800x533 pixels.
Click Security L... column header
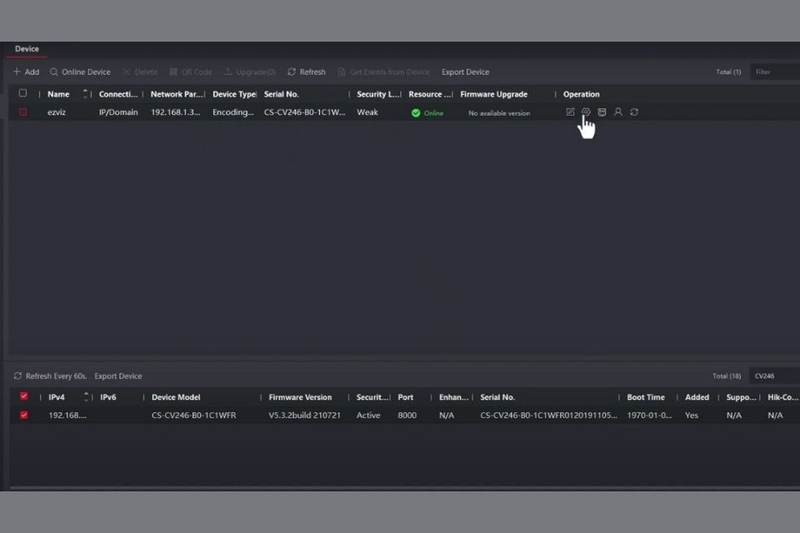tap(378, 94)
